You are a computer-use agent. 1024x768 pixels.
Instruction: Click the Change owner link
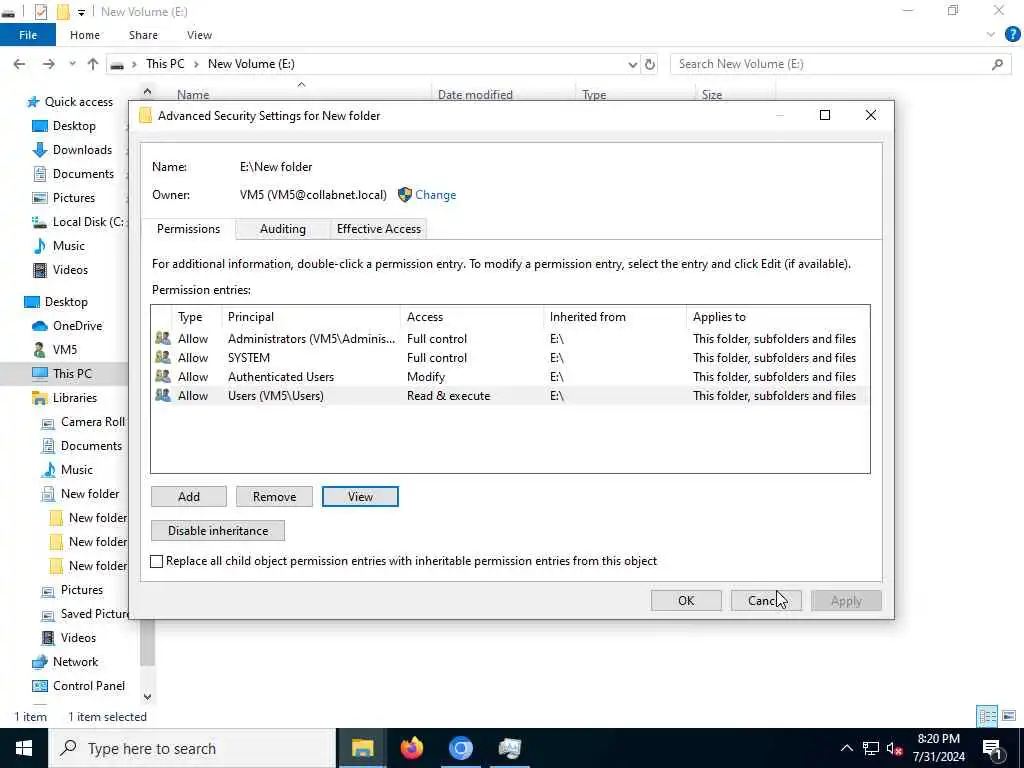[436, 195]
